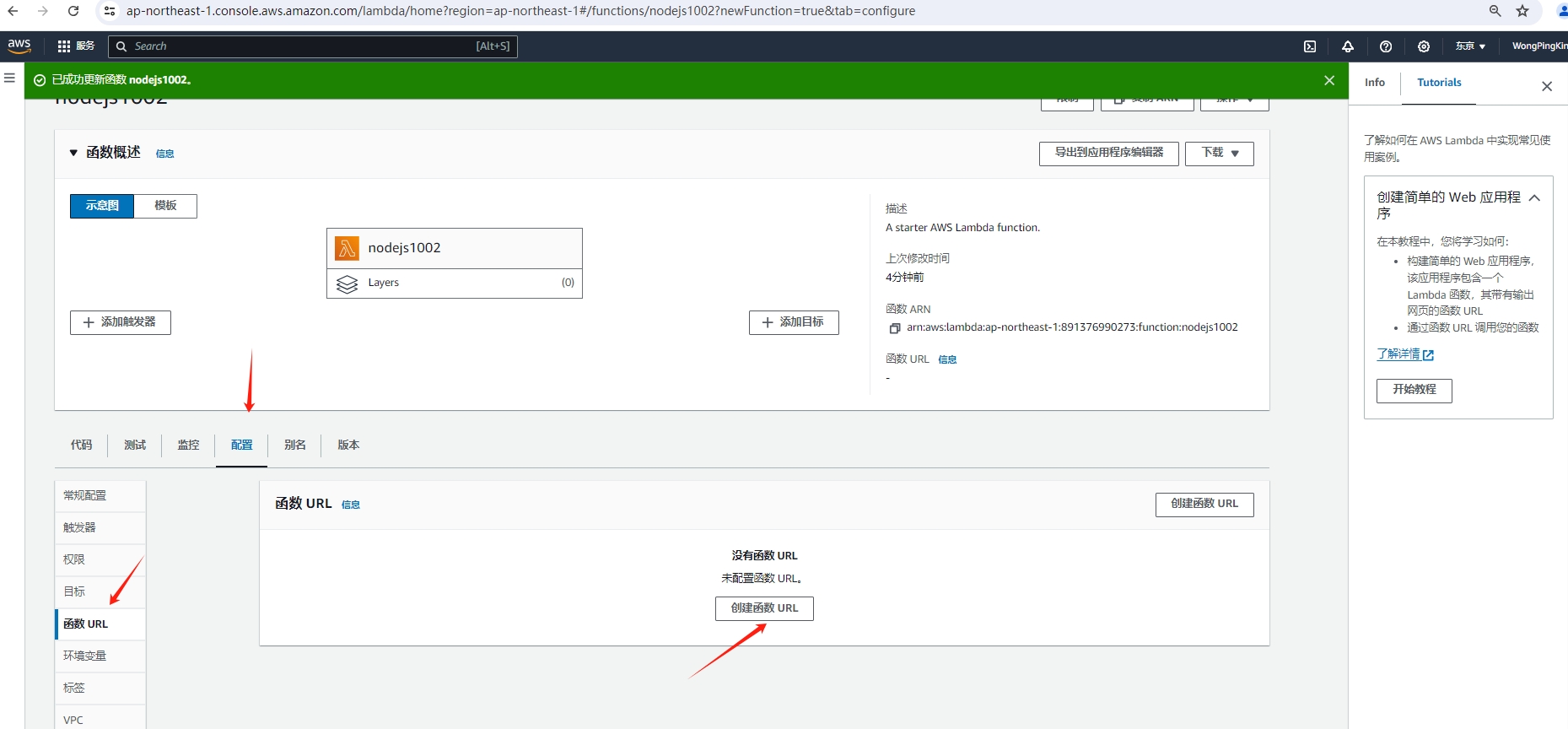Click the browser forward arrow
This screenshot has height=729, width=1568.
point(43,11)
